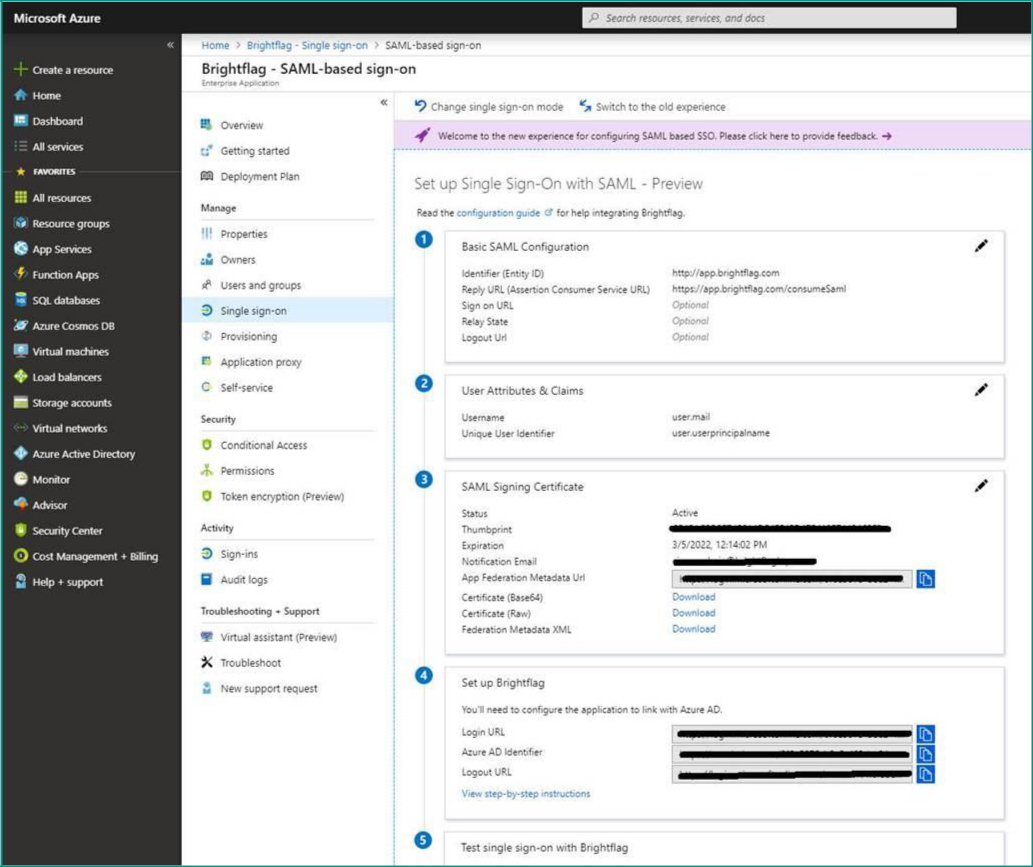Open the Troubleshoot menu item
1033x867 pixels.
pos(250,663)
